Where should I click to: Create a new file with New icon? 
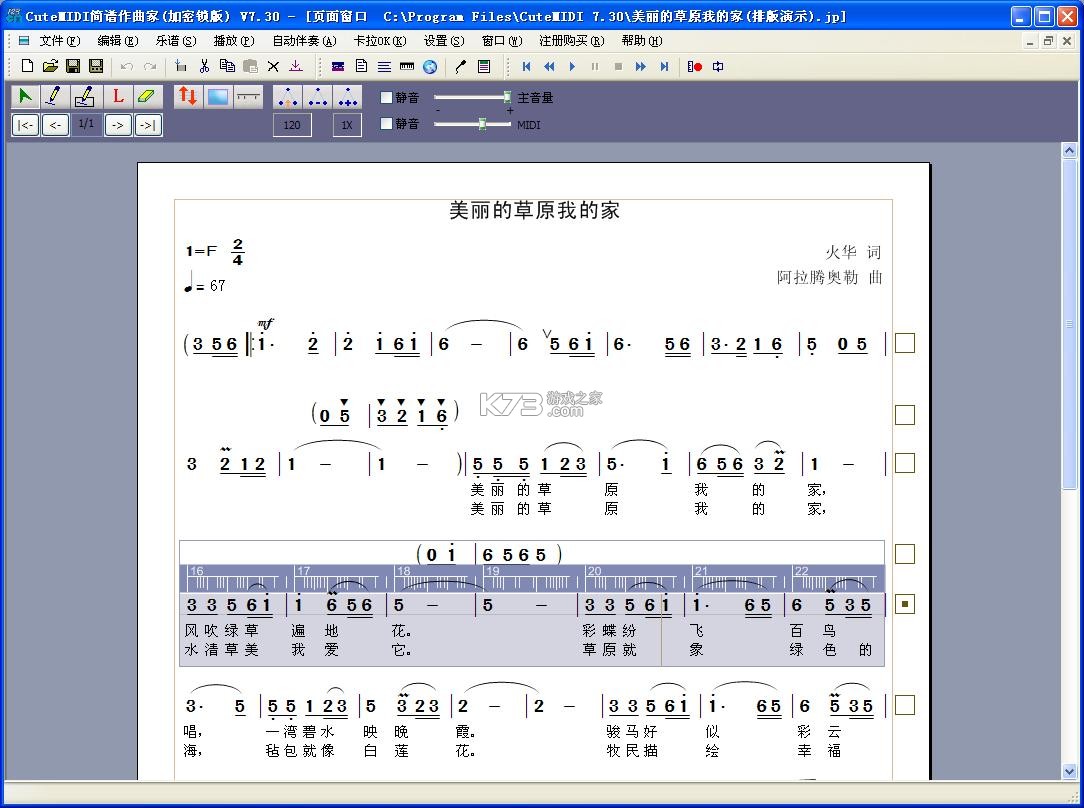pos(27,66)
